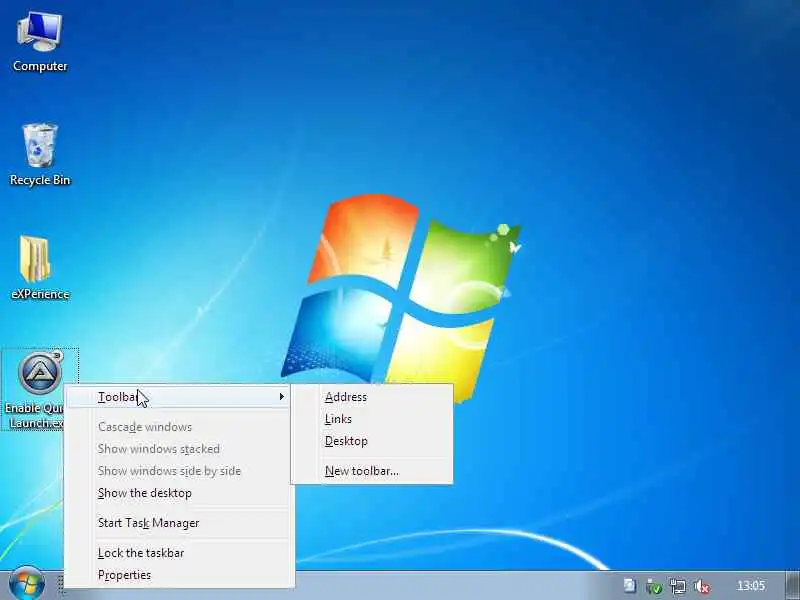Open taskbar Properties from the menu

179,575
